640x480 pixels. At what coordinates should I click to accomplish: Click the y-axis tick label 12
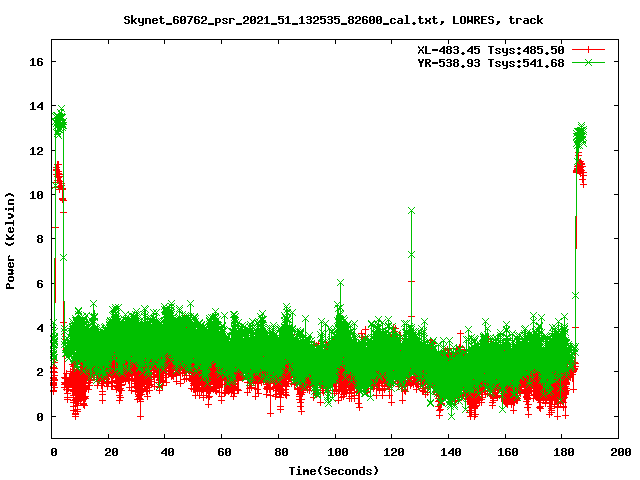point(36,151)
